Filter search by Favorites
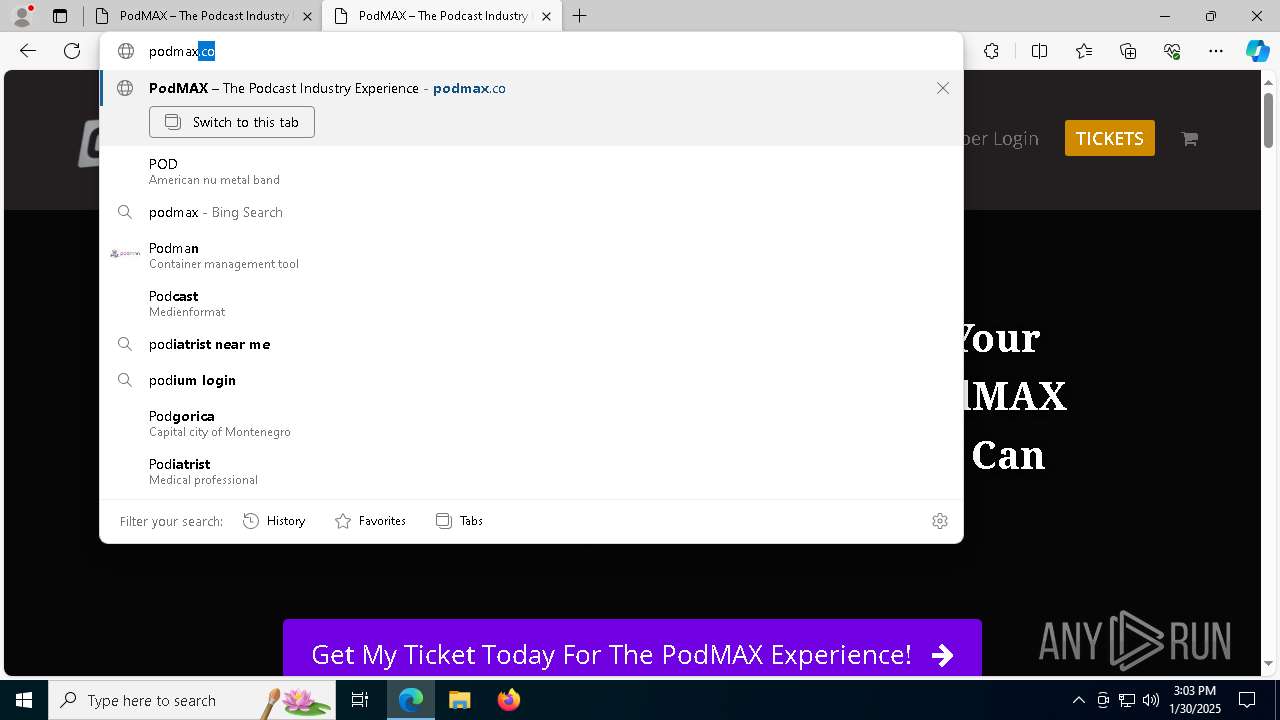1280x720 pixels. pyautogui.click(x=370, y=521)
